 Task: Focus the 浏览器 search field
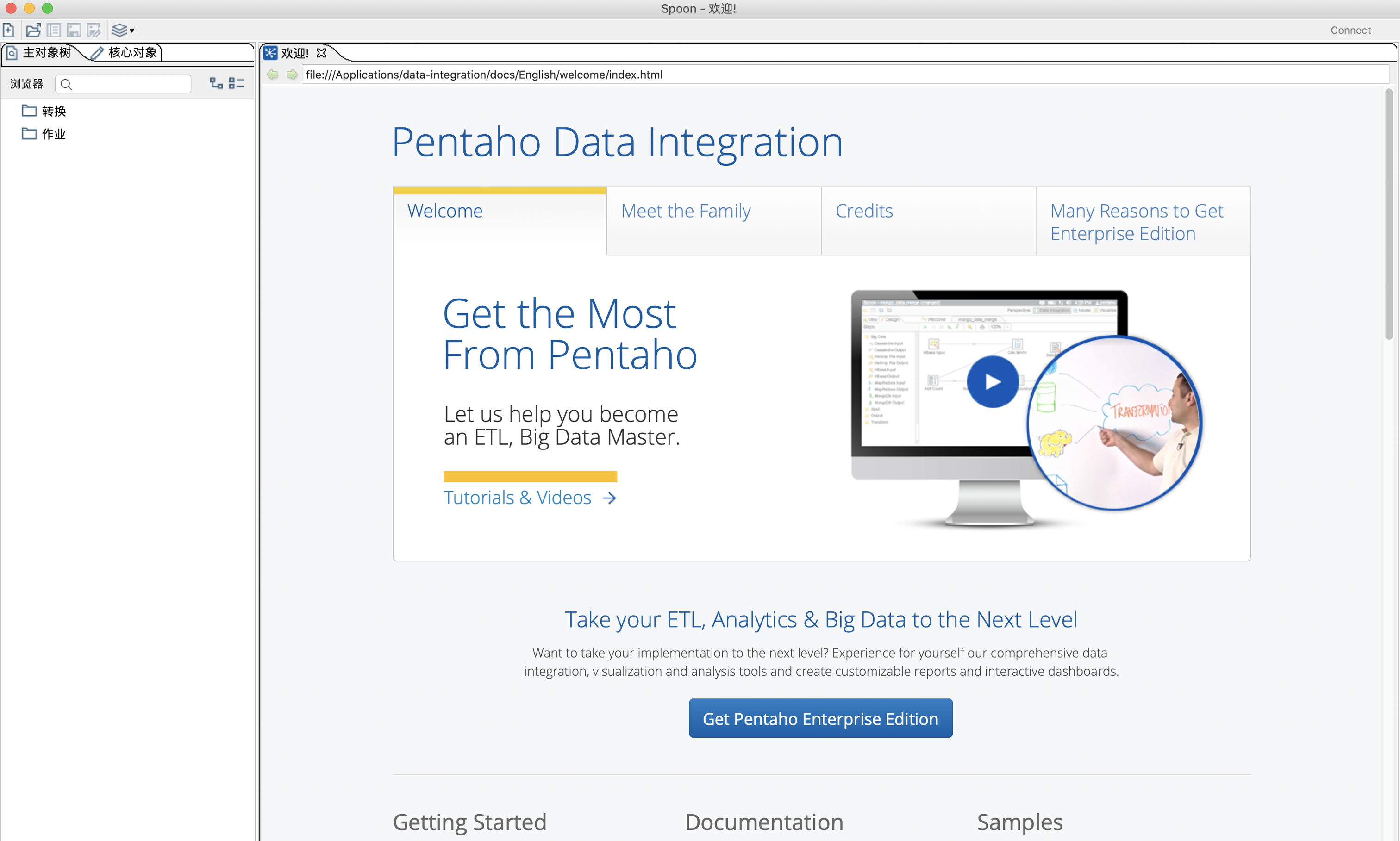(123, 84)
